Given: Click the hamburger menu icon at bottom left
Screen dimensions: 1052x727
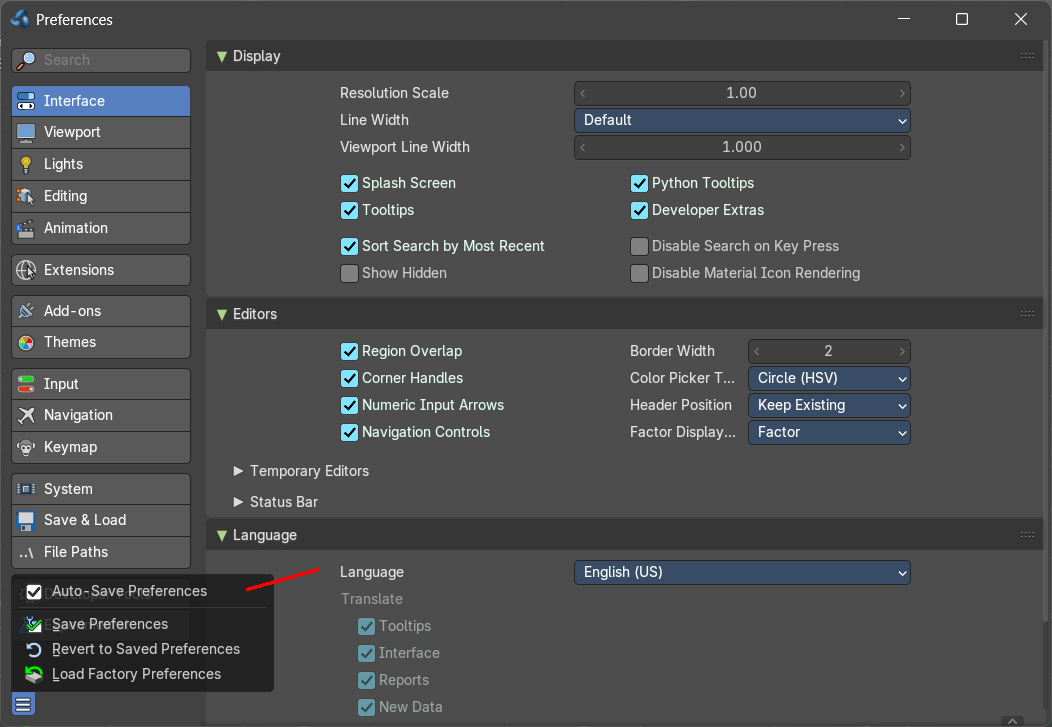Looking at the screenshot, I should [23, 705].
